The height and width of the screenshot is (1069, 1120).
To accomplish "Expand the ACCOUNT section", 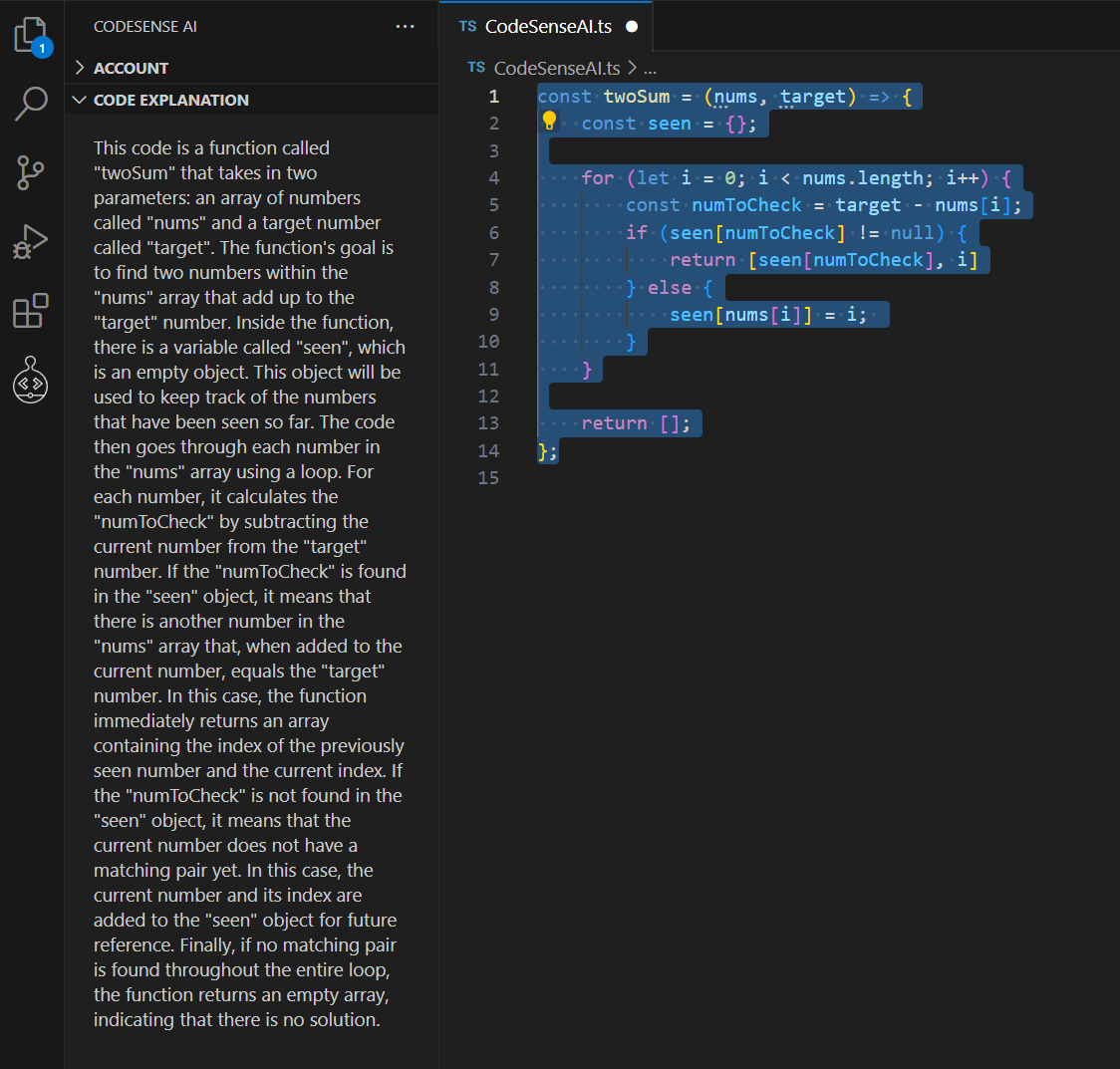I will coord(251,68).
